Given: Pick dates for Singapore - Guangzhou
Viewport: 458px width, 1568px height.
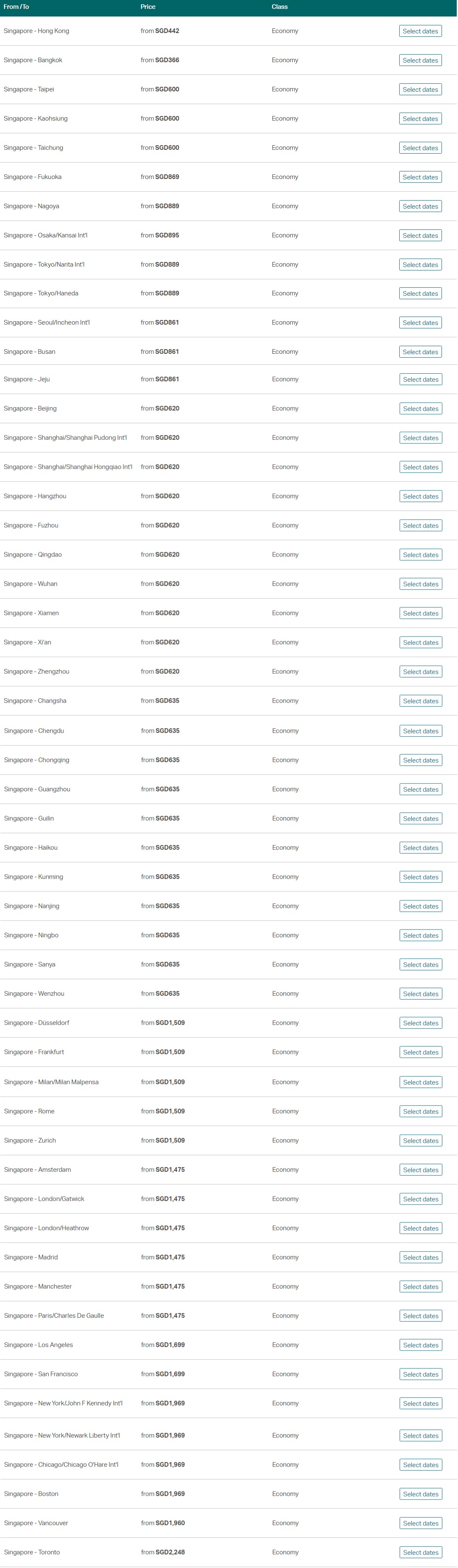Looking at the screenshot, I should tap(420, 789).
